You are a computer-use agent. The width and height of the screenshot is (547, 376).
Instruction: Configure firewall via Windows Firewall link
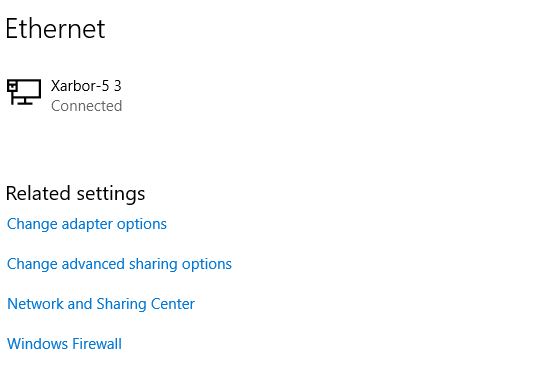(65, 344)
